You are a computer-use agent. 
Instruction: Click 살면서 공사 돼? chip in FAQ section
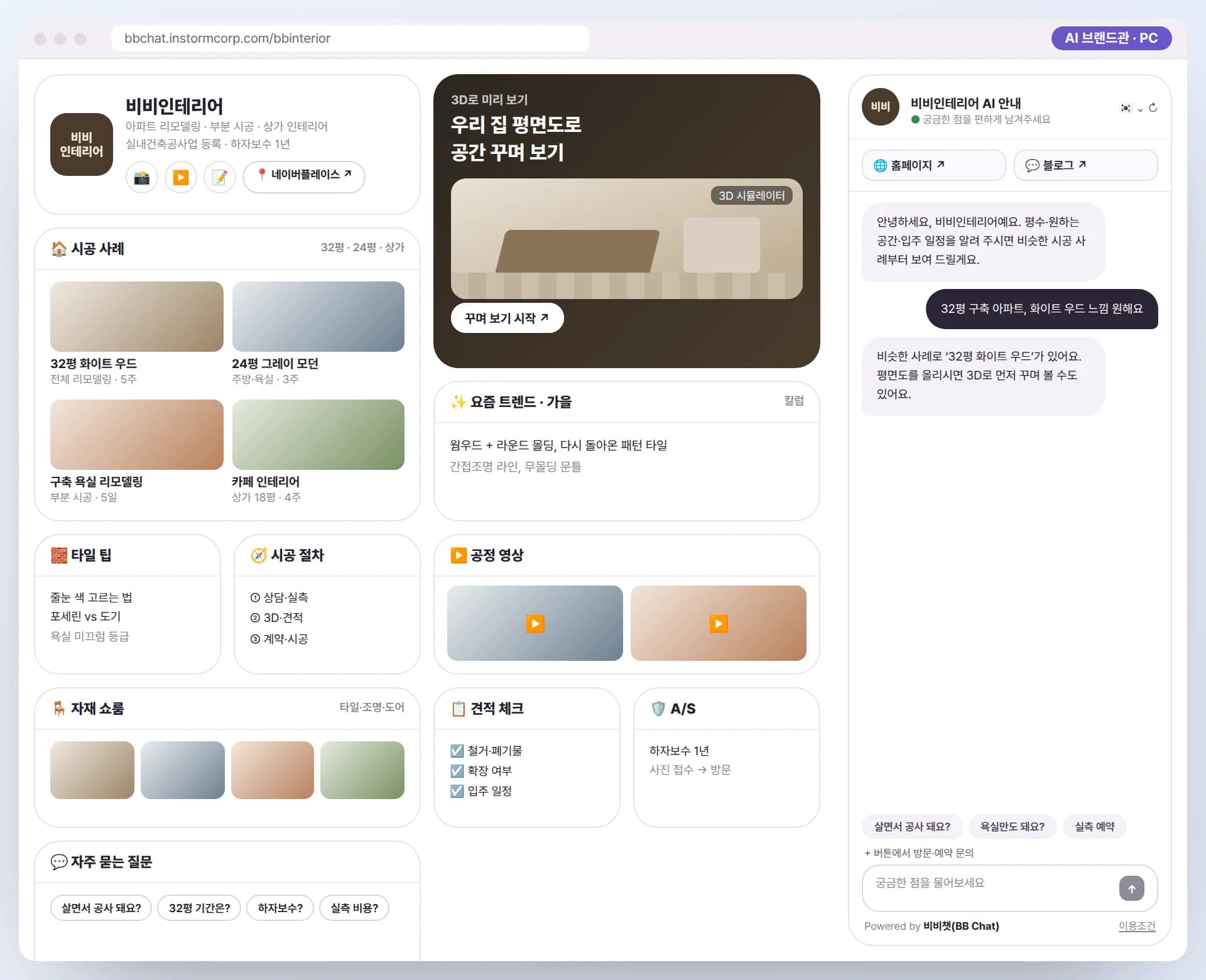101,908
